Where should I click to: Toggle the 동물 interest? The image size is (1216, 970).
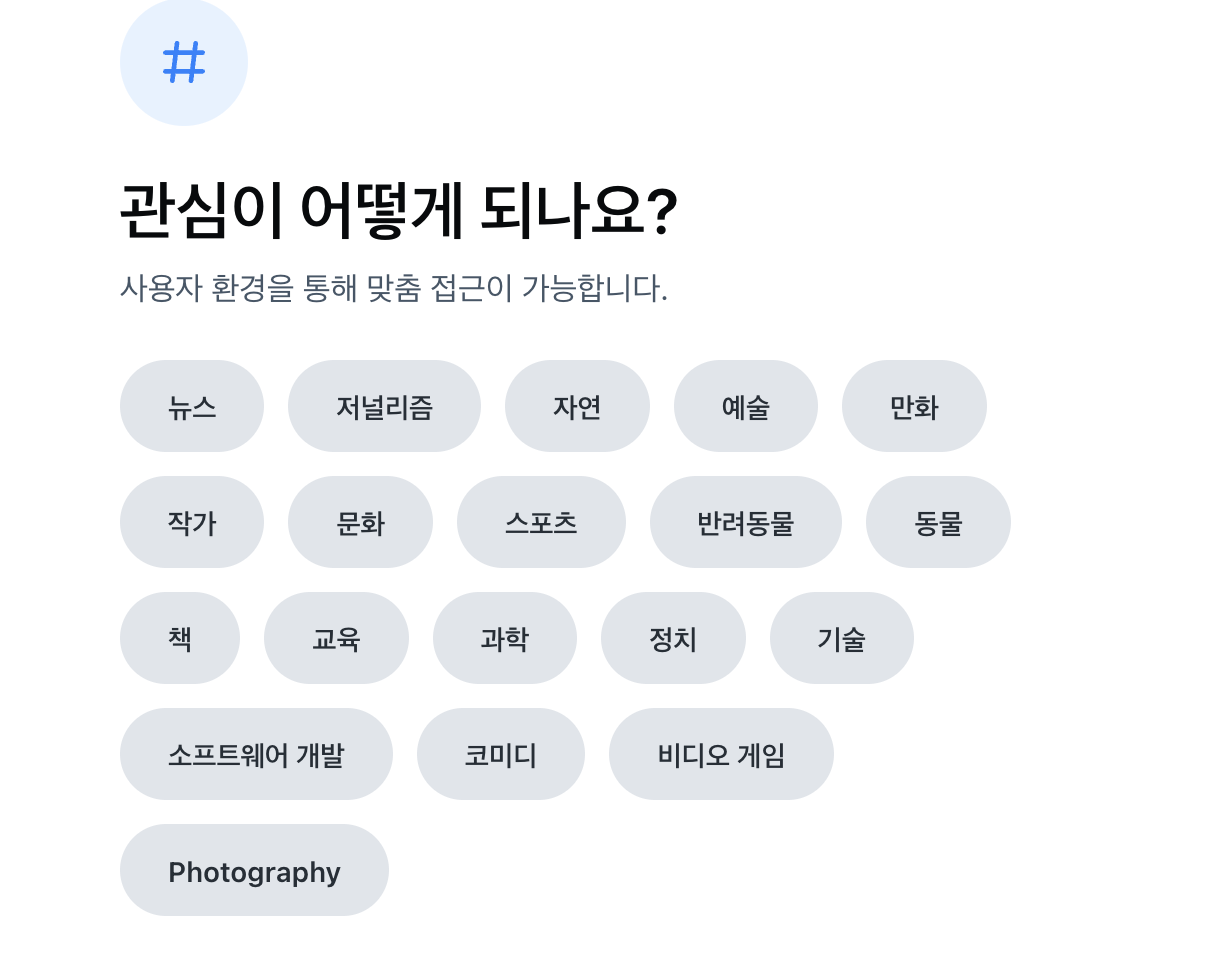pyautogui.click(x=938, y=522)
